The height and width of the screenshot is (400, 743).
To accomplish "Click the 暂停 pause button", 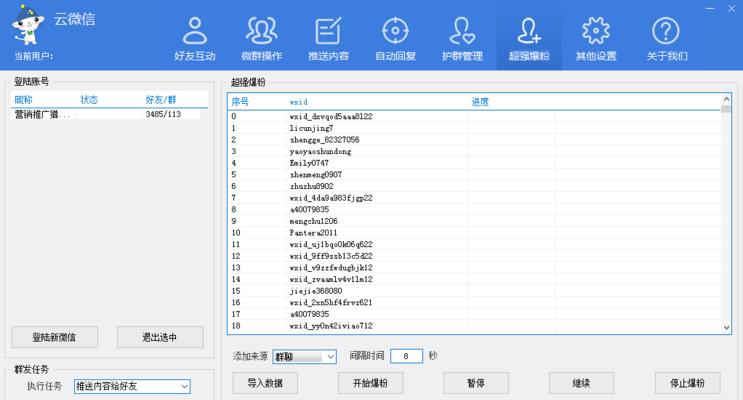I will tap(476, 383).
